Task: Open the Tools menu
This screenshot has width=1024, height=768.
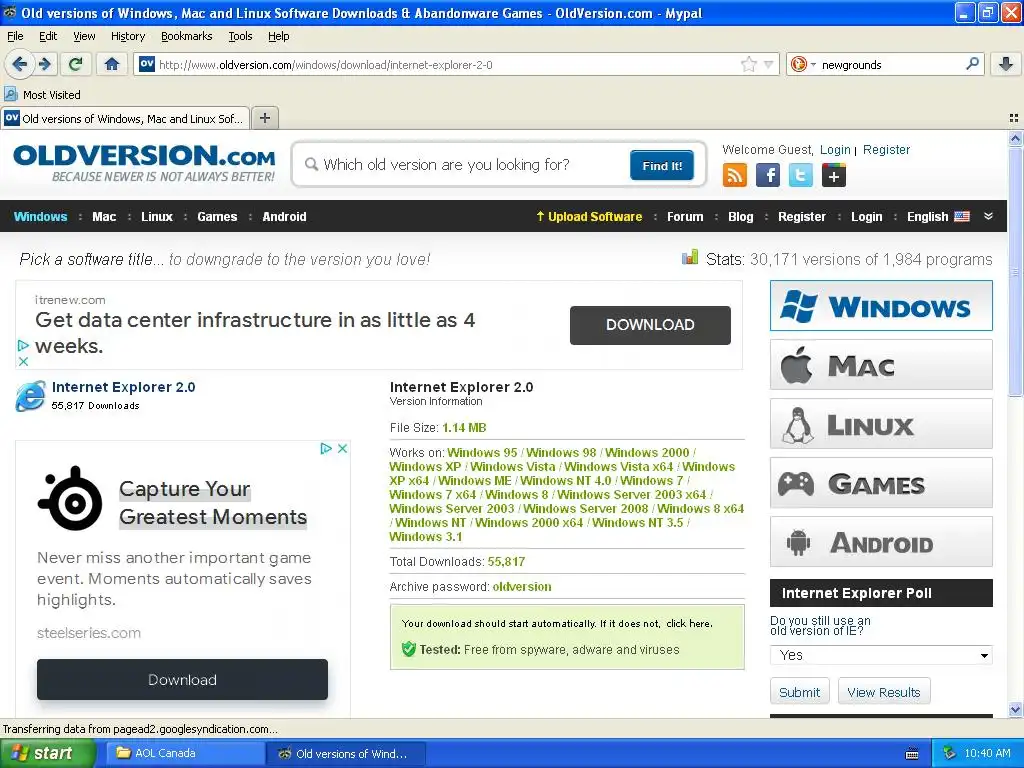Action: 240,36
